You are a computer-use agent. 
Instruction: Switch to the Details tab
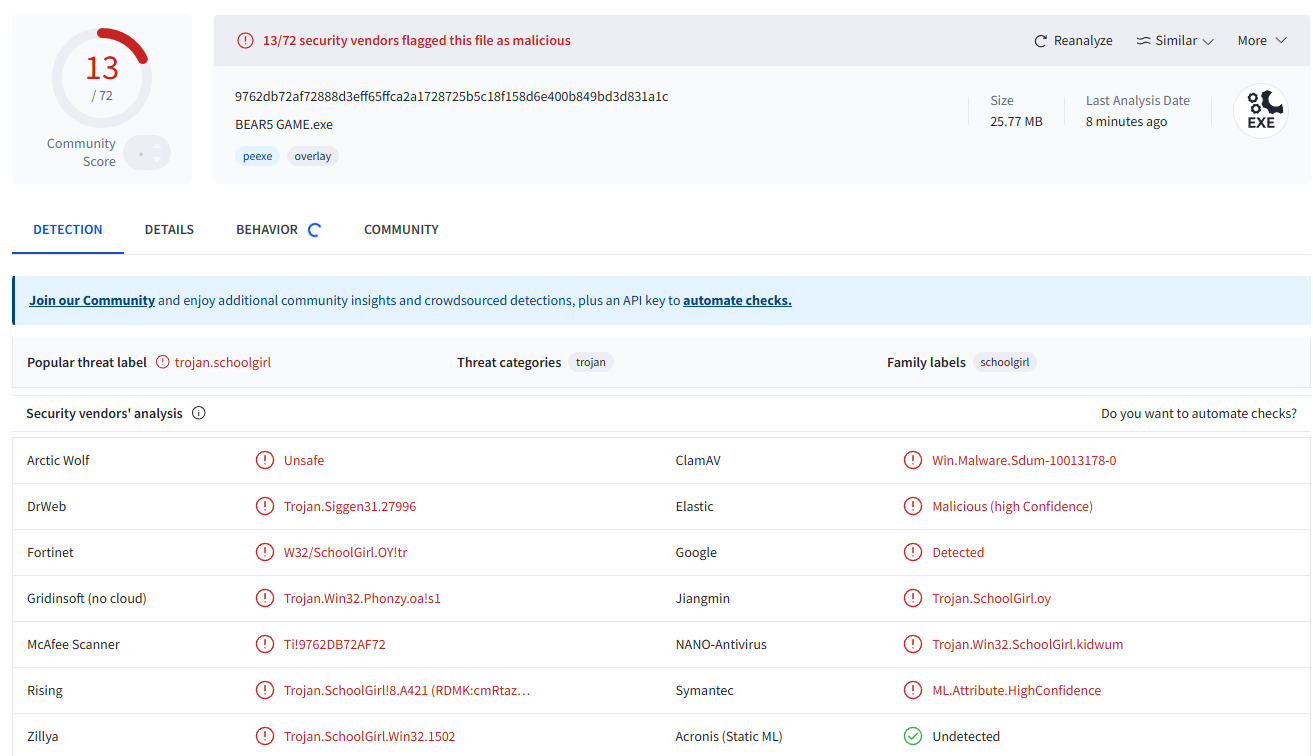169,230
